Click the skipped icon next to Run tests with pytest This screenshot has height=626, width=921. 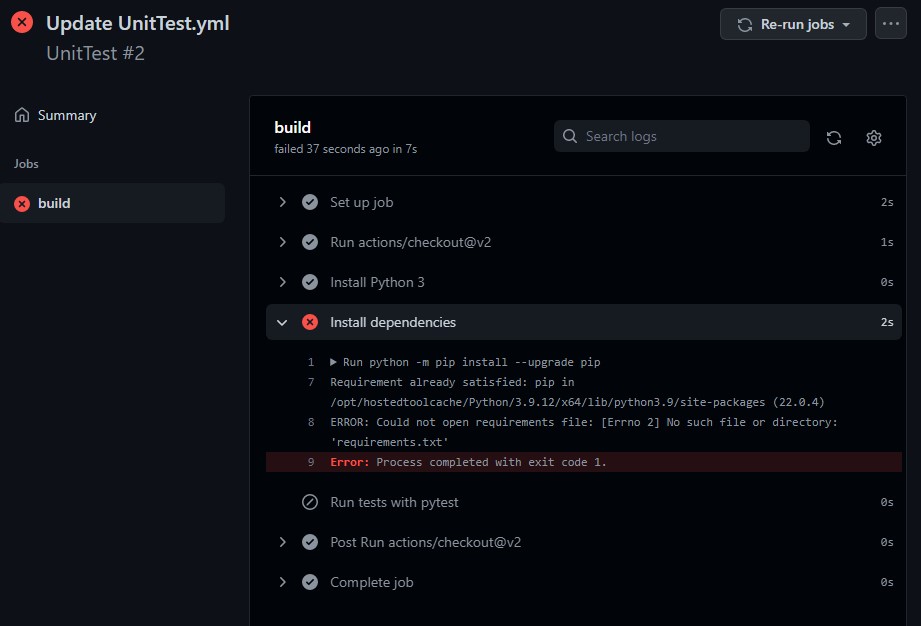[310, 502]
